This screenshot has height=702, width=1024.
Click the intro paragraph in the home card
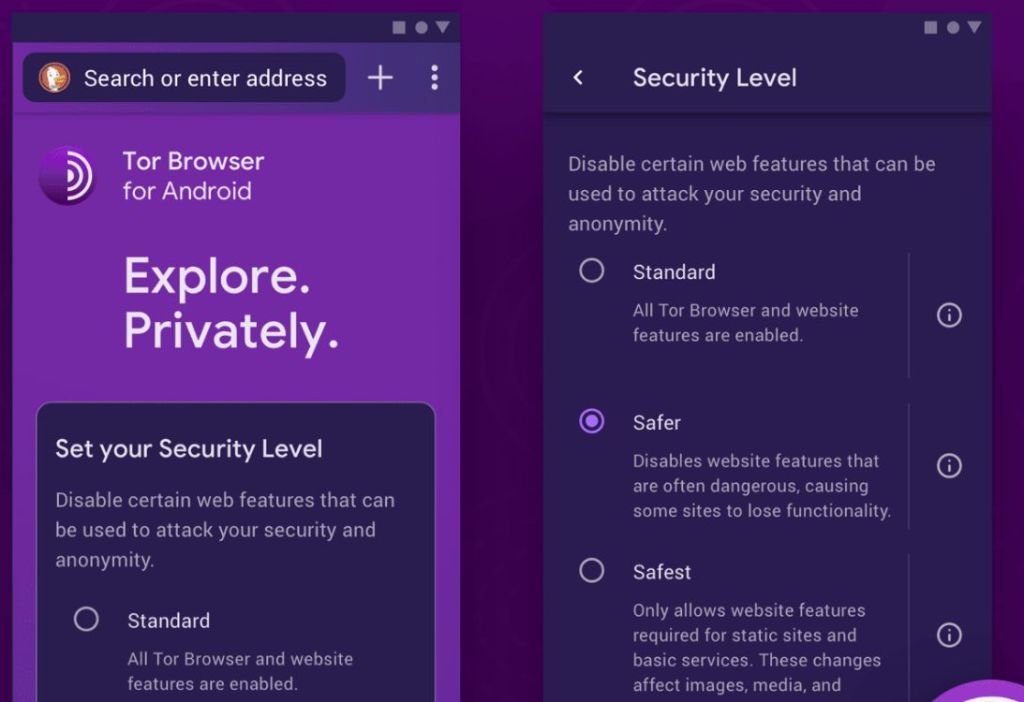pyautogui.click(x=225, y=530)
